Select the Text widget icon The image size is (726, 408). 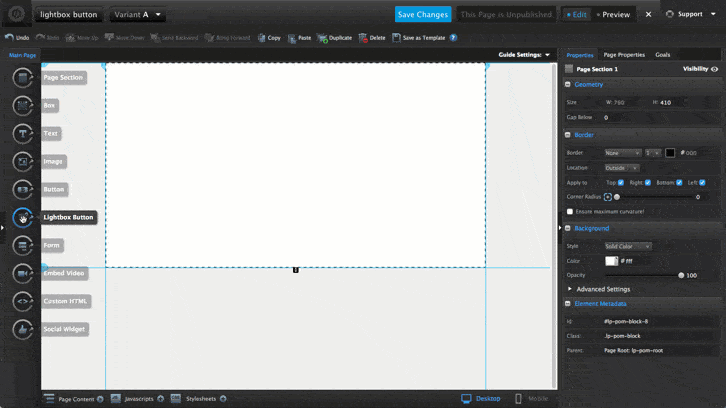[22, 133]
